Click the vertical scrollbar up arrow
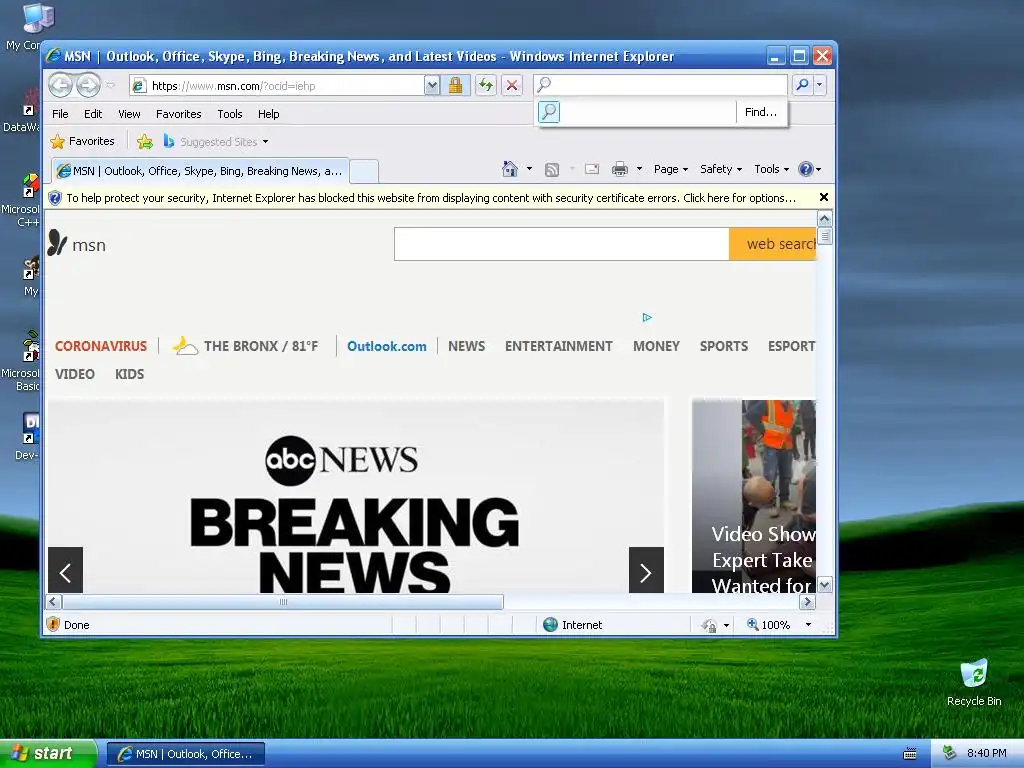The height and width of the screenshot is (768, 1024). [x=825, y=219]
